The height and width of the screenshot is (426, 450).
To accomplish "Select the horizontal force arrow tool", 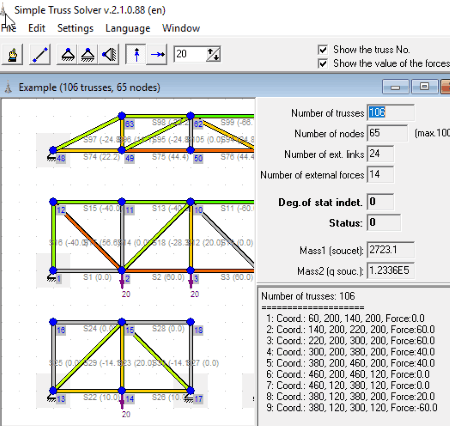I will 157,54.
